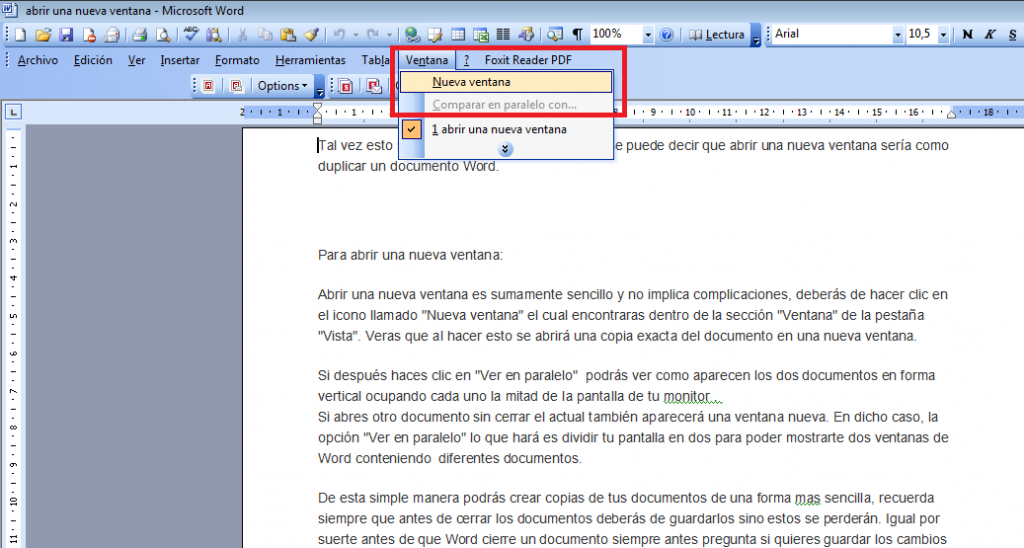Screen dimensions: 1024x548
Task: Open the redo history dropdown arrow
Action: tap(389, 35)
